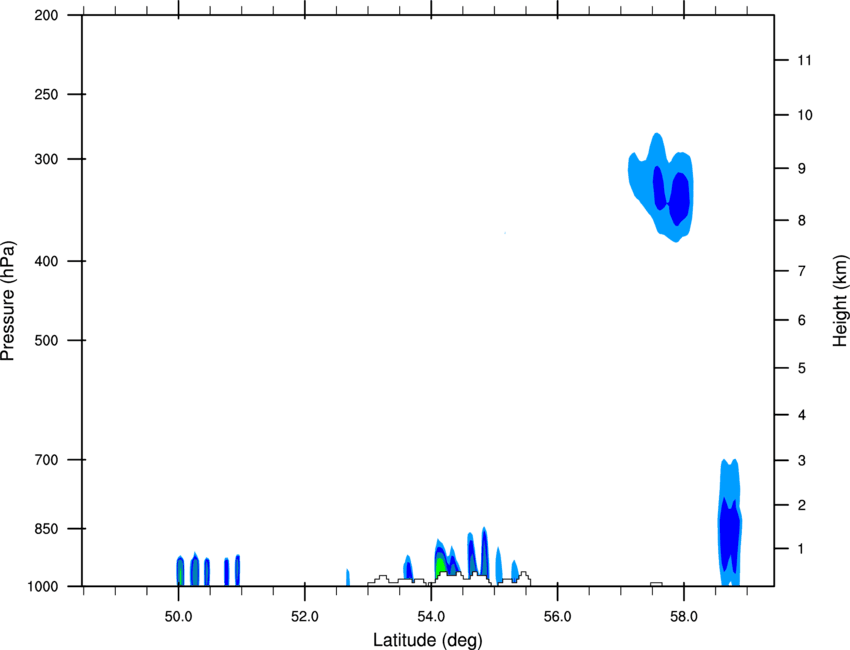
Task: Click the 50.0 latitude tick label
Action: 178,617
